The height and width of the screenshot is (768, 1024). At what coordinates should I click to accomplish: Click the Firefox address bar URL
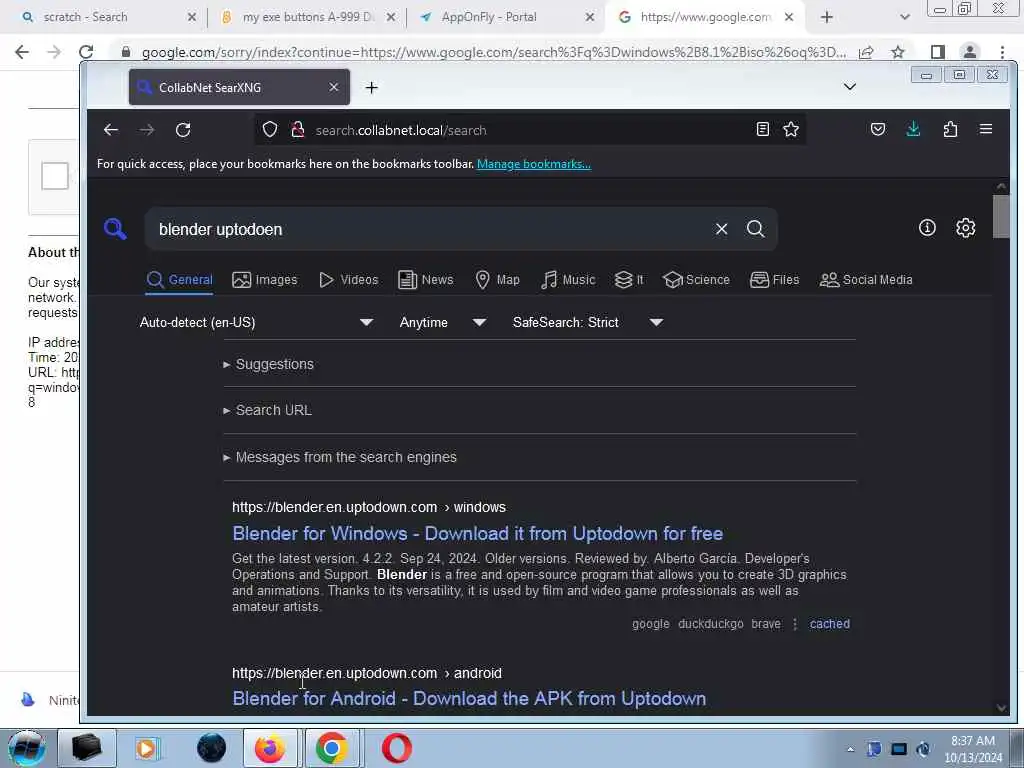tap(401, 130)
